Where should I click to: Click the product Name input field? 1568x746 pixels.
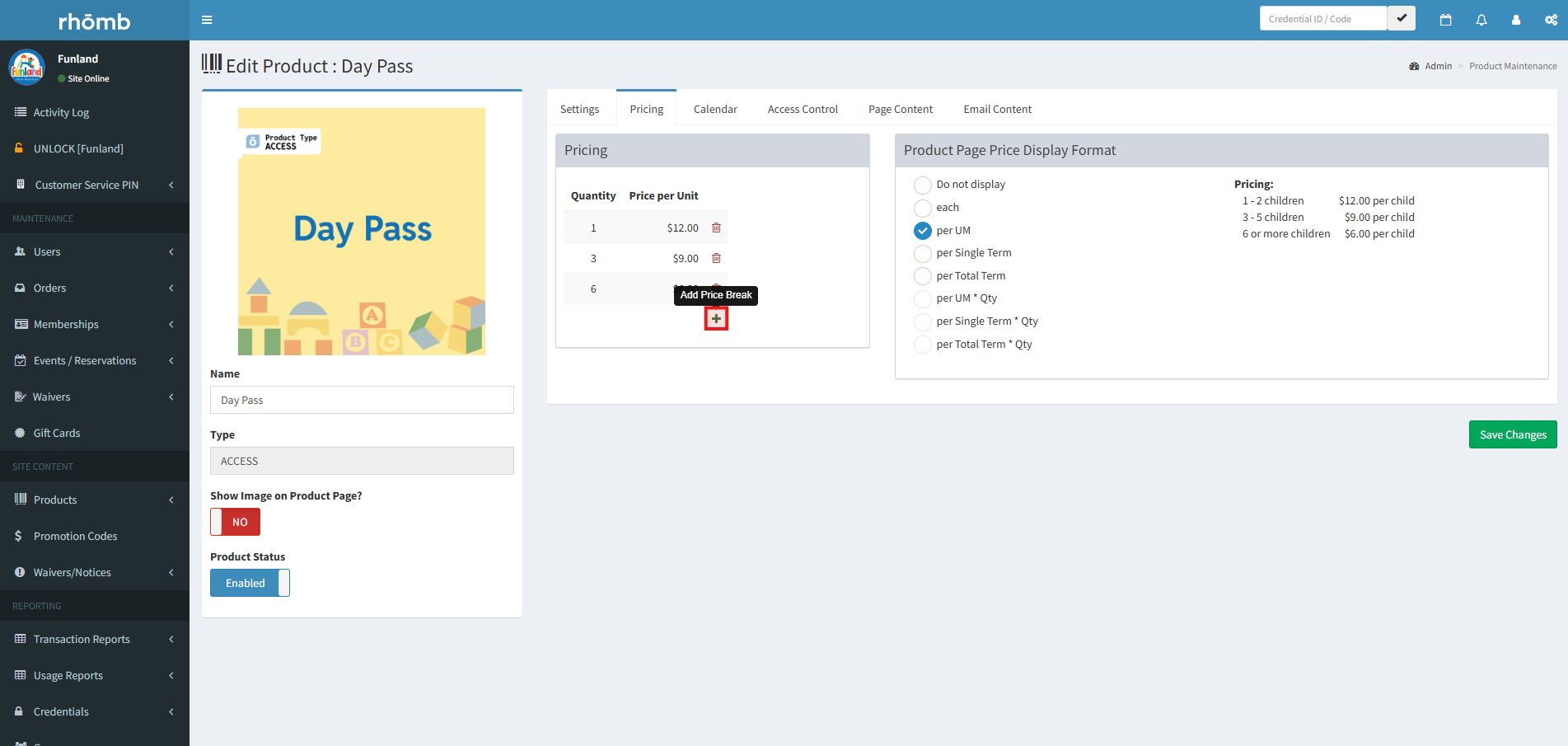[362, 400]
